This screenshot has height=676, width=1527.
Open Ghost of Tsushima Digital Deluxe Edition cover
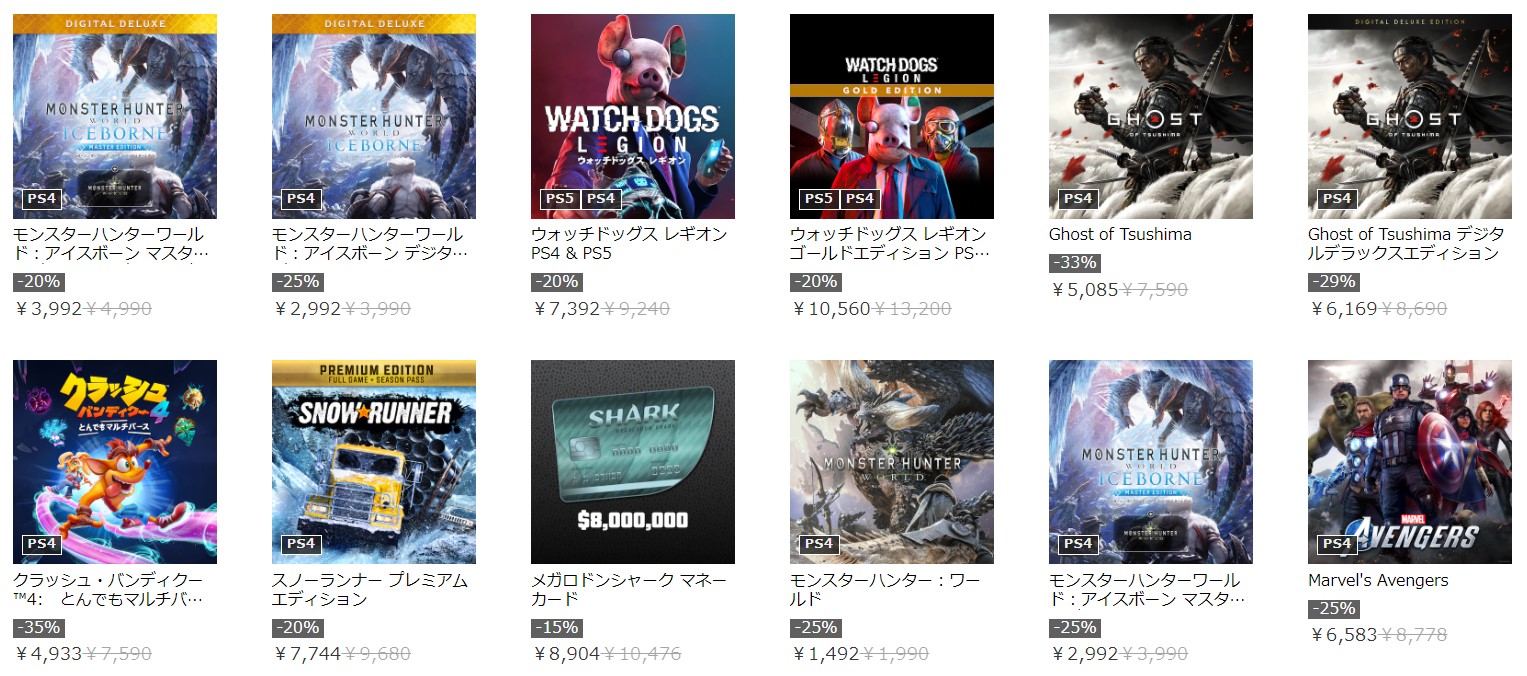pos(1410,116)
